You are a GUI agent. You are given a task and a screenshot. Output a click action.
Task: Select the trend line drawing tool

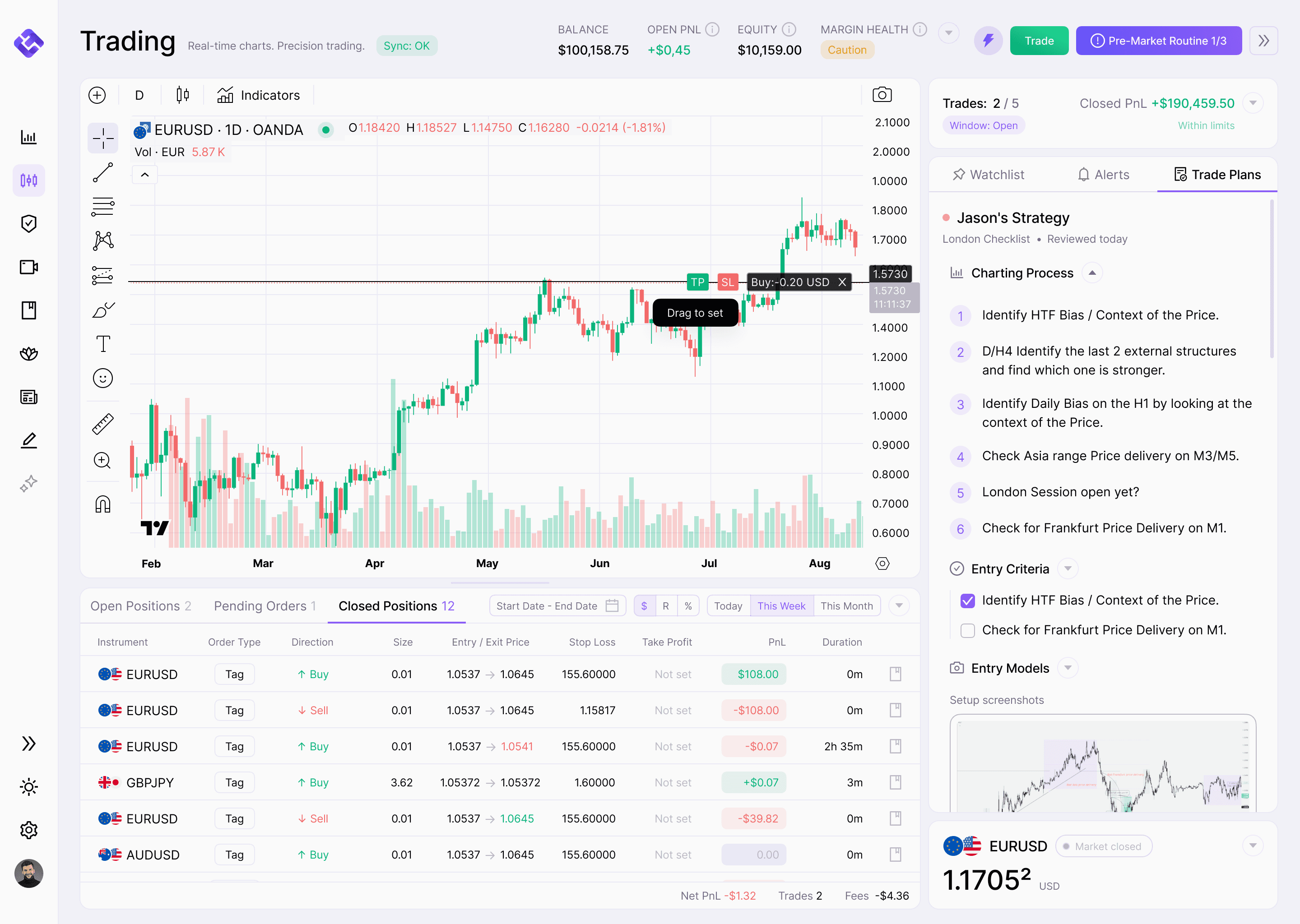[x=103, y=172]
